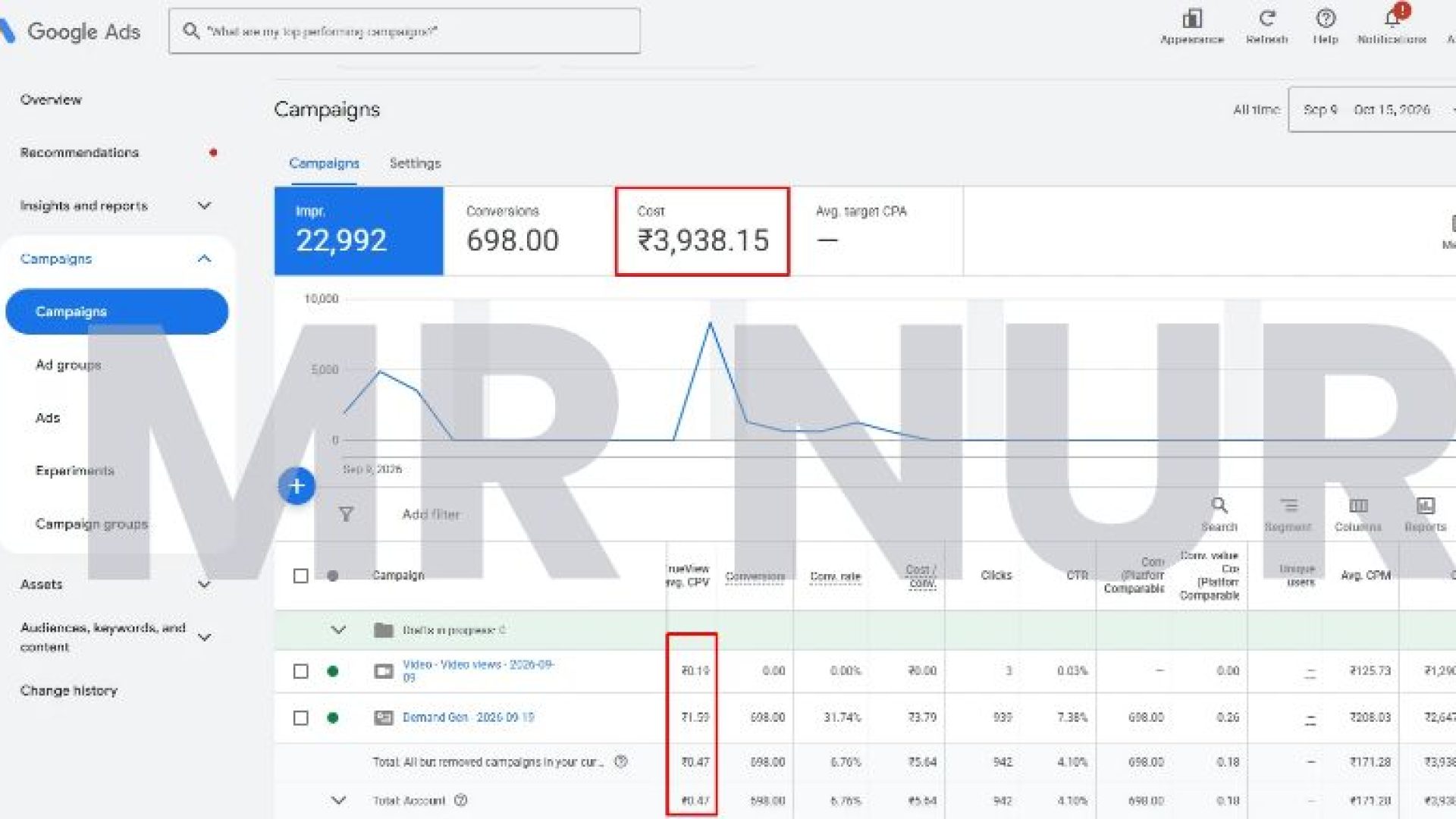Select the Campaigns tab

(x=324, y=163)
